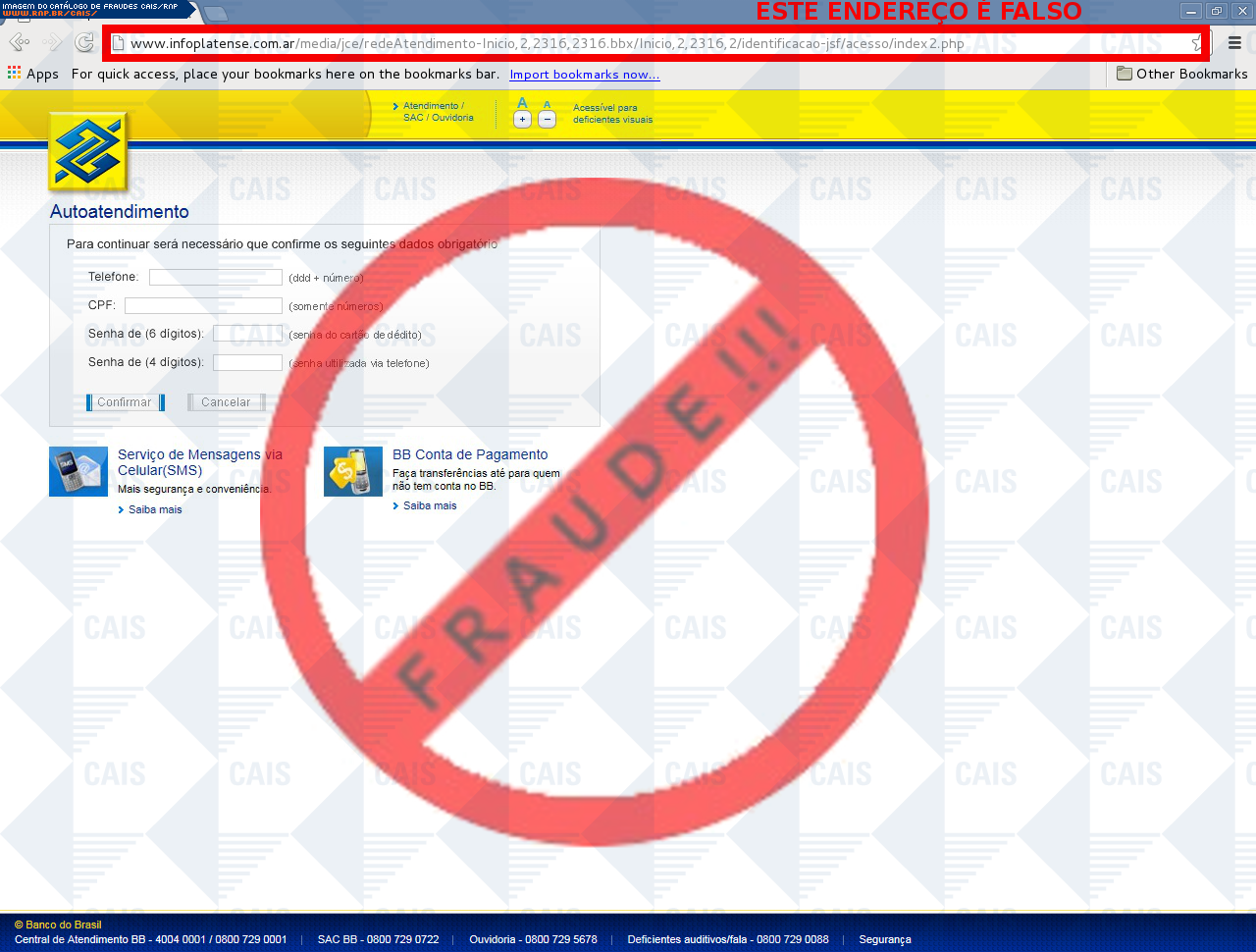Open the browser hamburger menu
Viewport: 1256px width, 952px height.
(1234, 42)
